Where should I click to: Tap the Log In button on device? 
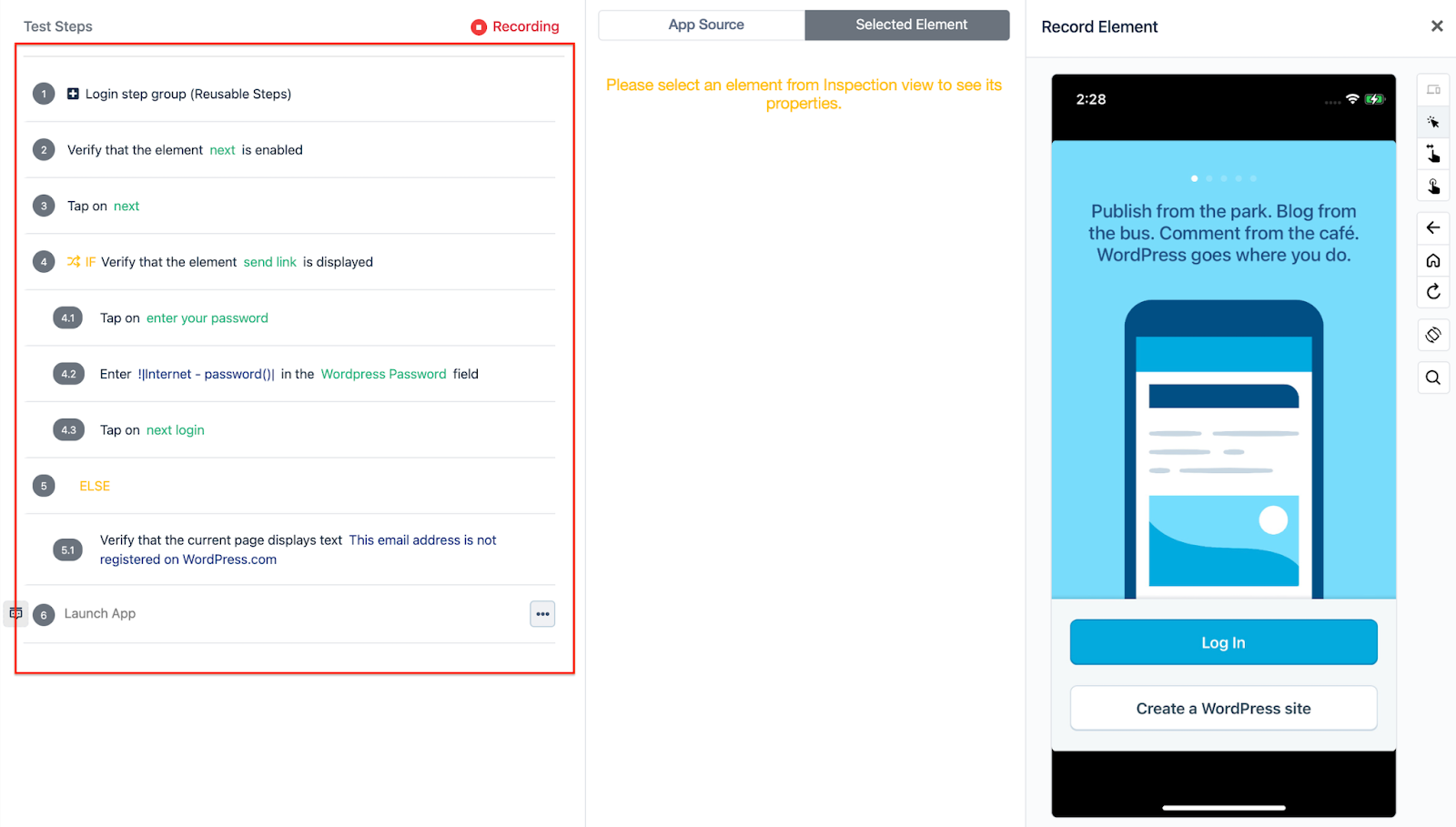pos(1223,642)
